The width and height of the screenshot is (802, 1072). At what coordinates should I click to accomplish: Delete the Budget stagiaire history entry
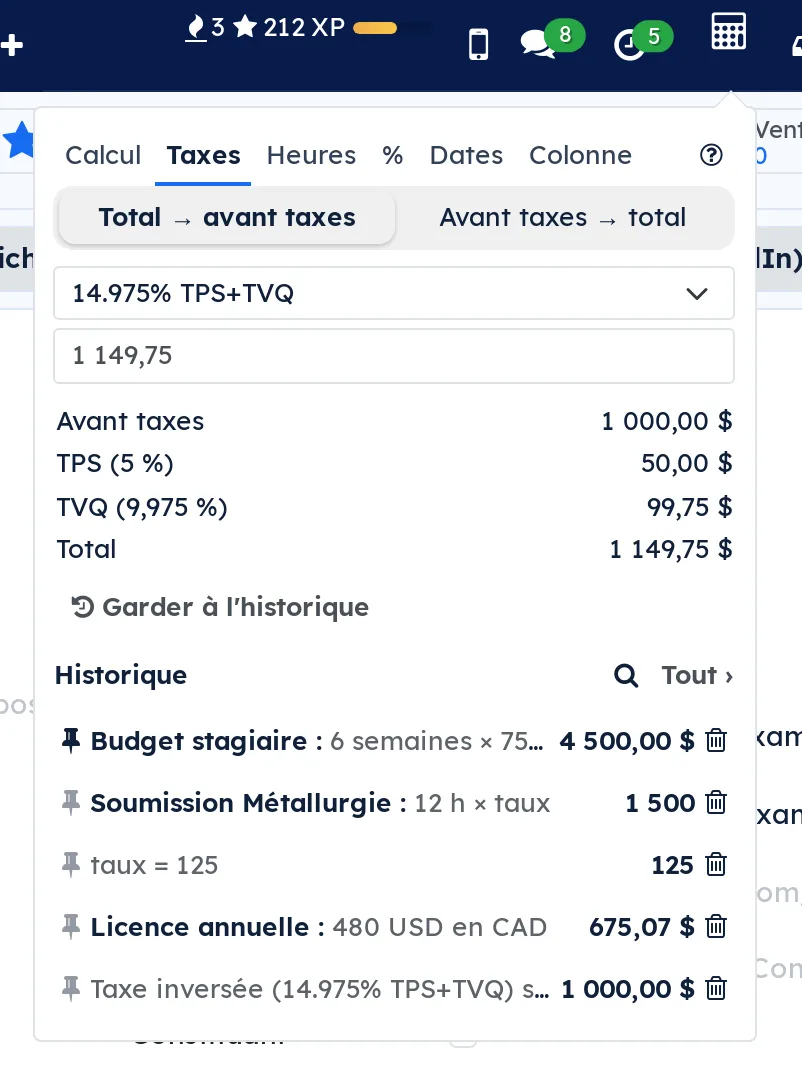click(x=716, y=740)
